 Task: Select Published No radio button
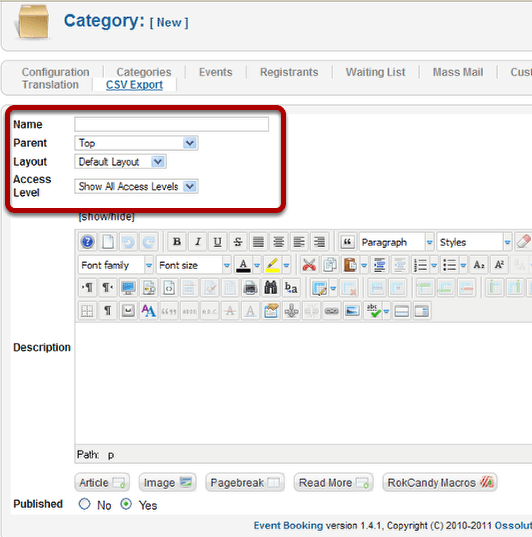click(x=84, y=504)
